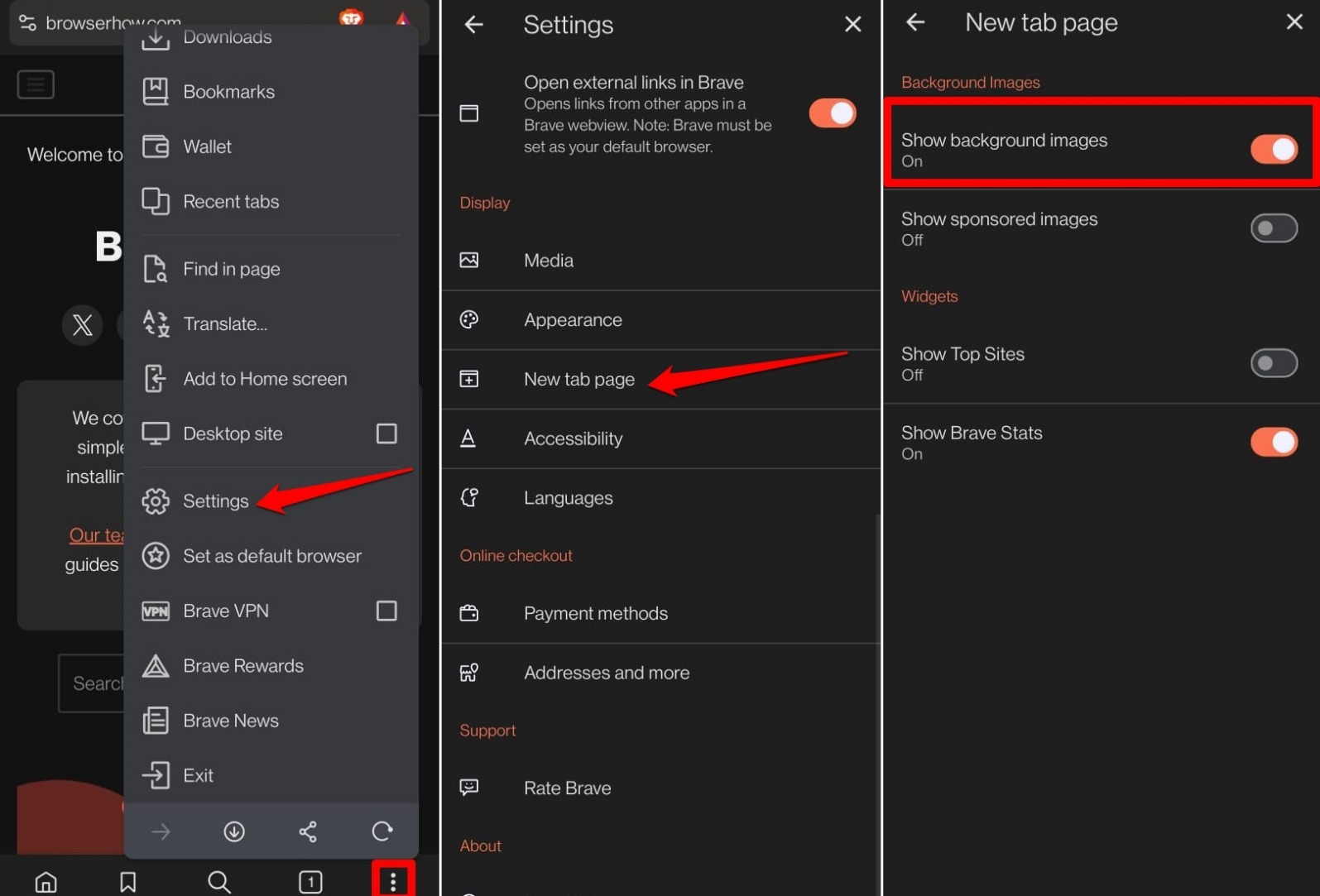This screenshot has width=1320, height=896.
Task: Click the X social media icon
Action: click(83, 324)
